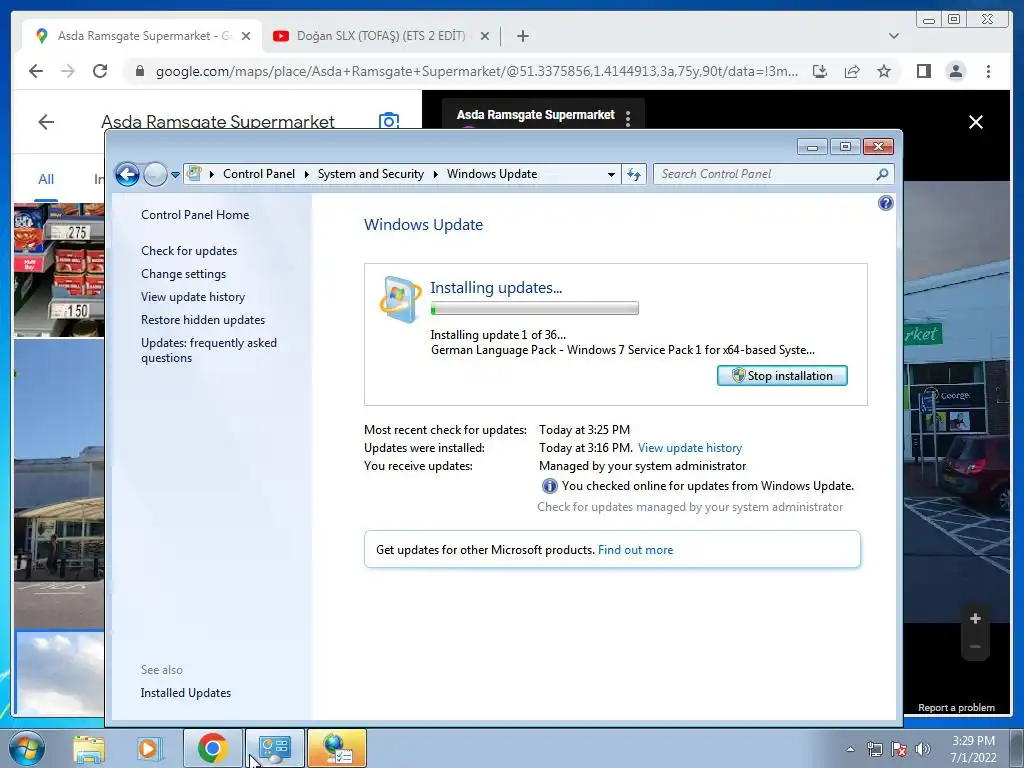Open three-dot options on Street View label
Screen dimensions: 1024x768
coord(628,118)
